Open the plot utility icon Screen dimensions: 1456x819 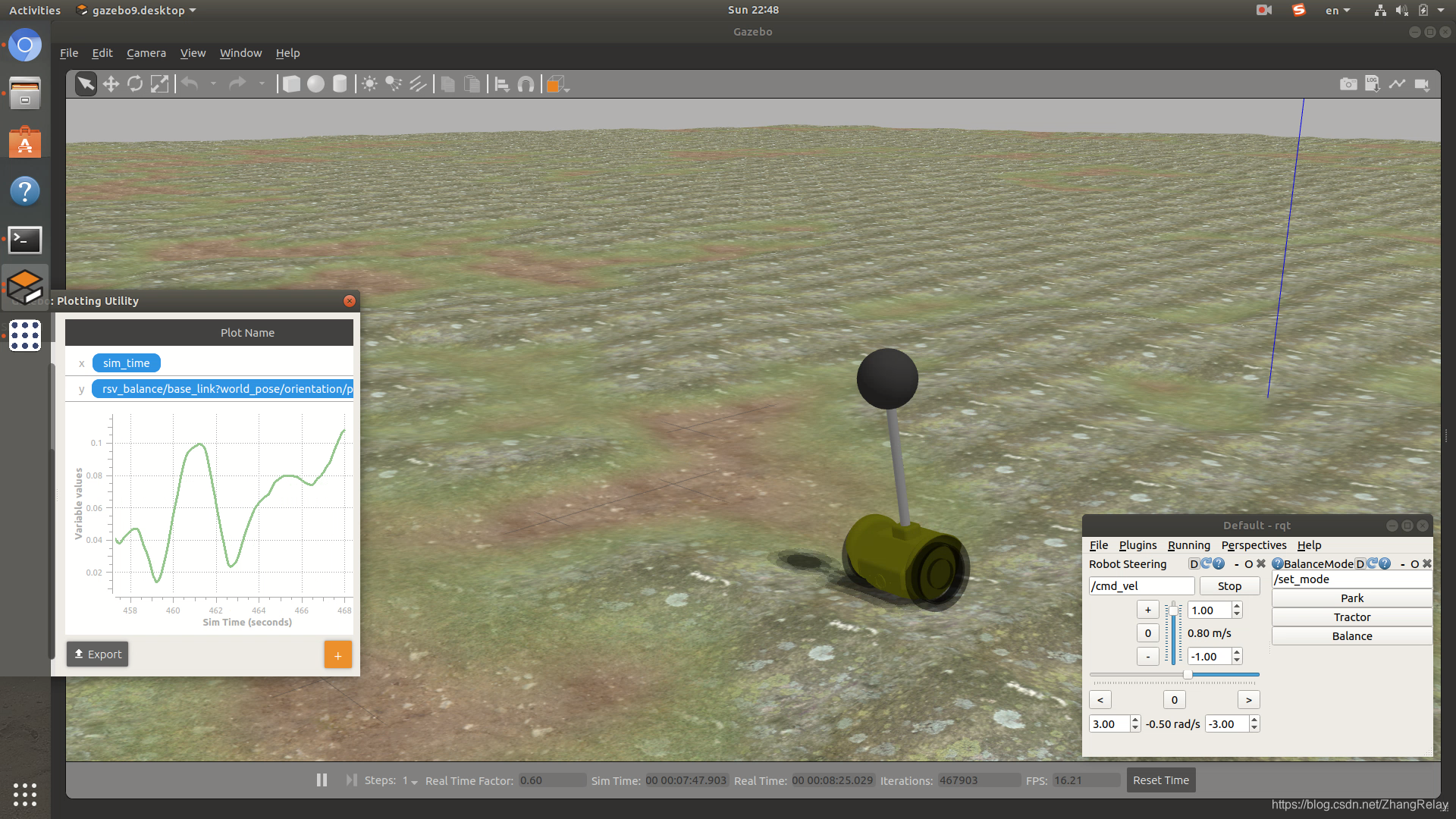1397,84
